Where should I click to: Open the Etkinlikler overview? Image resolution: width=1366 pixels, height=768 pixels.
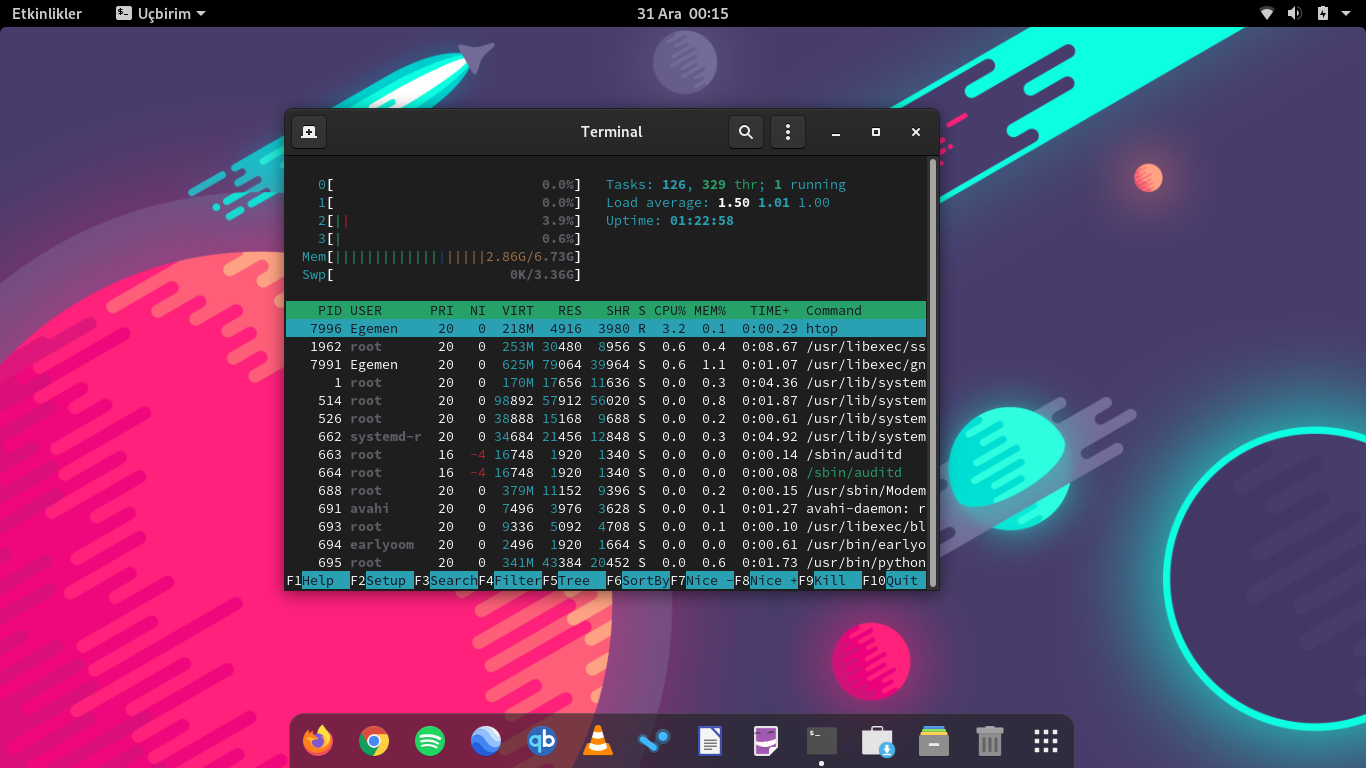tap(47, 14)
